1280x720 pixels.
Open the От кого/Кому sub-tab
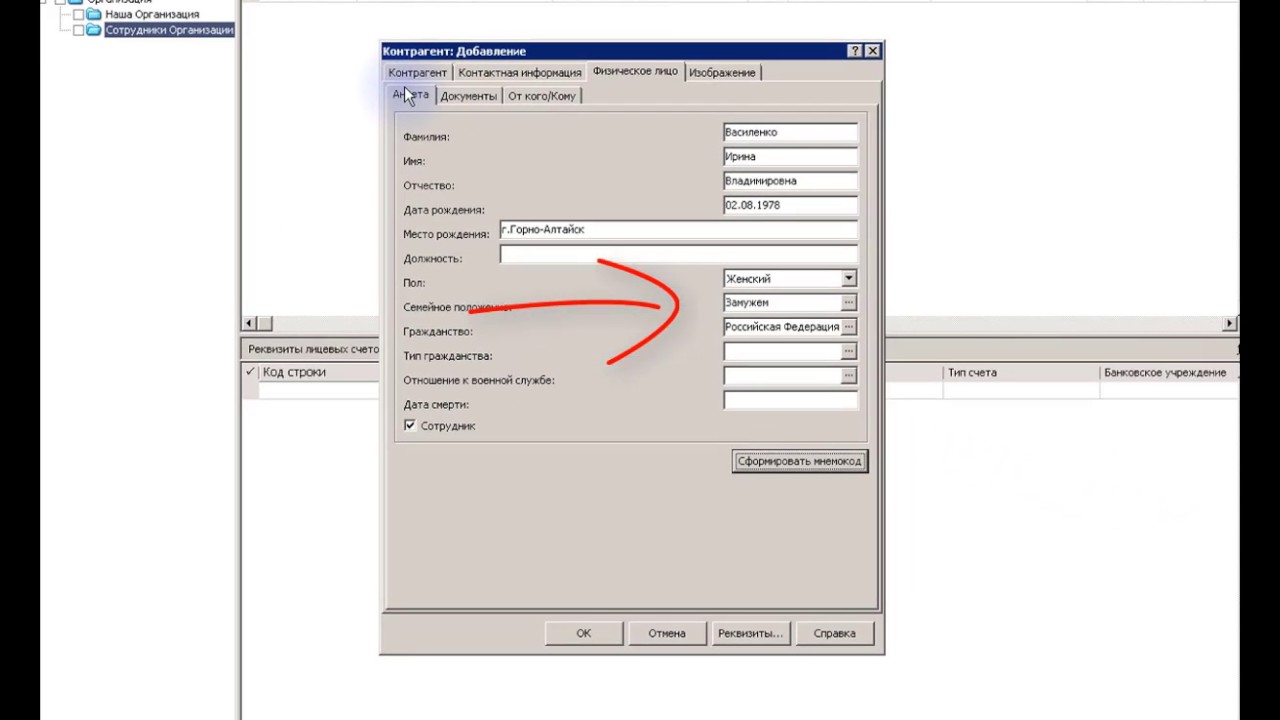pyautogui.click(x=542, y=96)
